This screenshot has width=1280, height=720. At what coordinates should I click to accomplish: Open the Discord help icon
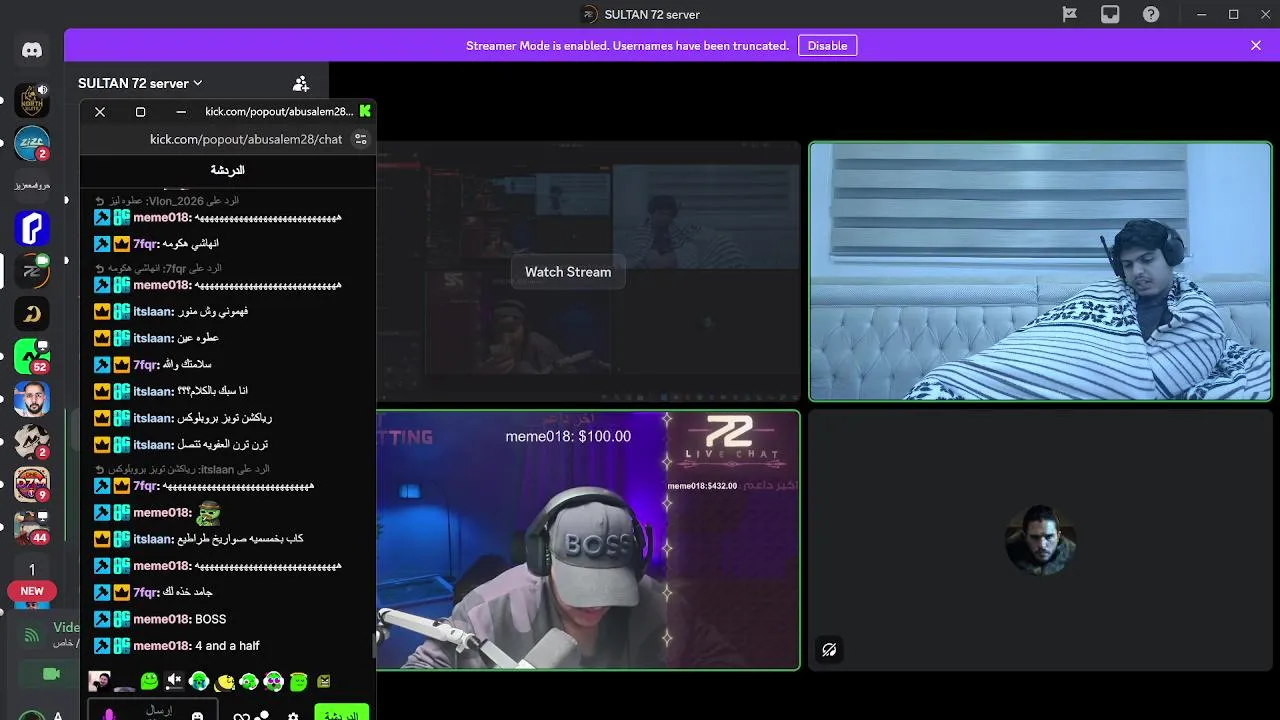coord(1151,14)
